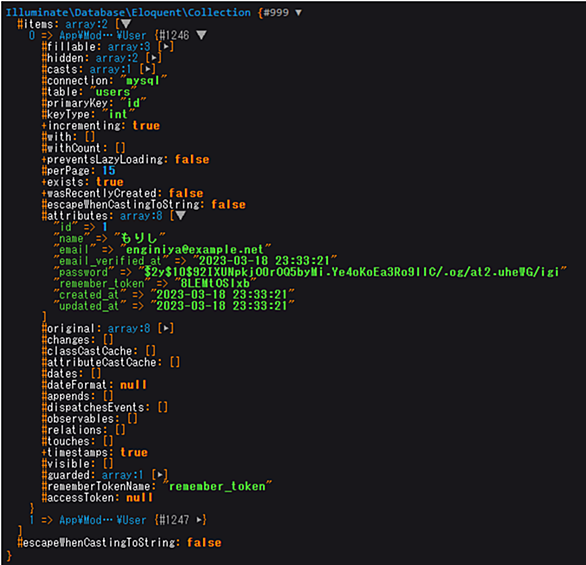The image size is (586, 565).
Task: Click the timestamps true value
Action: coord(134,452)
